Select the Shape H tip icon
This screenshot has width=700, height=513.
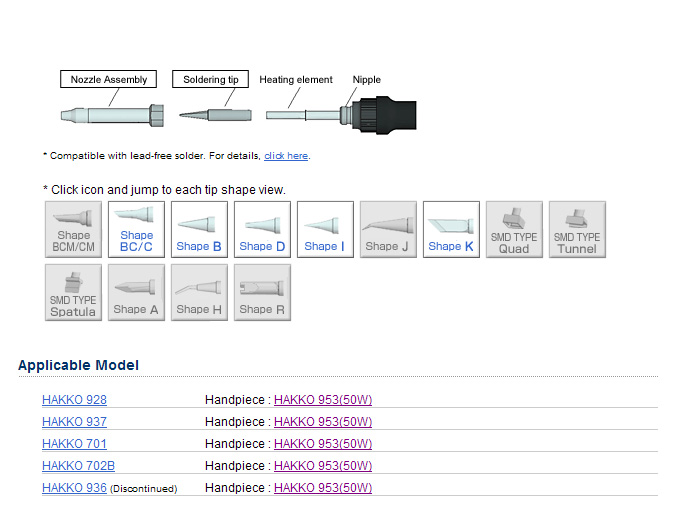(199, 293)
